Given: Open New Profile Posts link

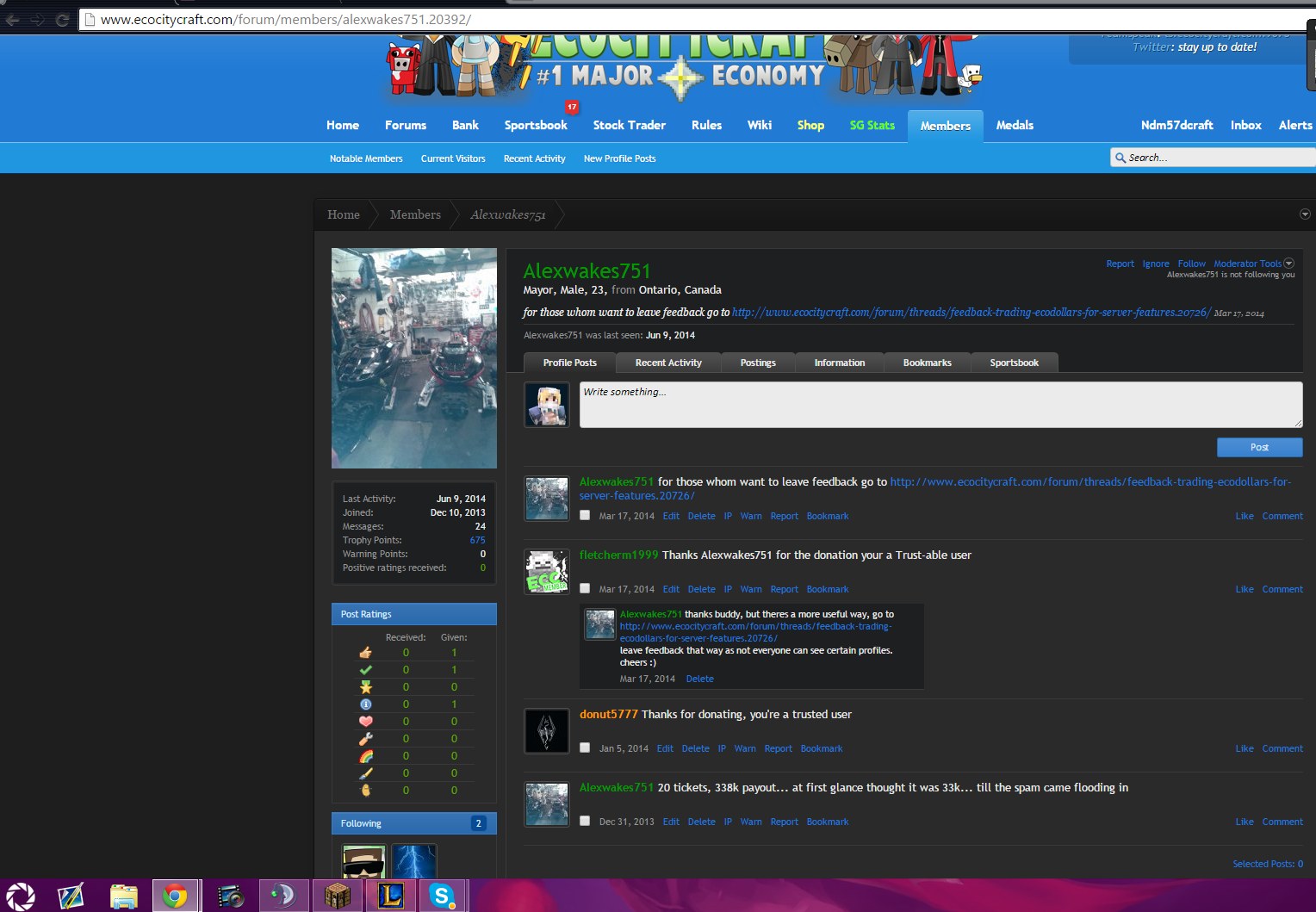Looking at the screenshot, I should tap(620, 158).
